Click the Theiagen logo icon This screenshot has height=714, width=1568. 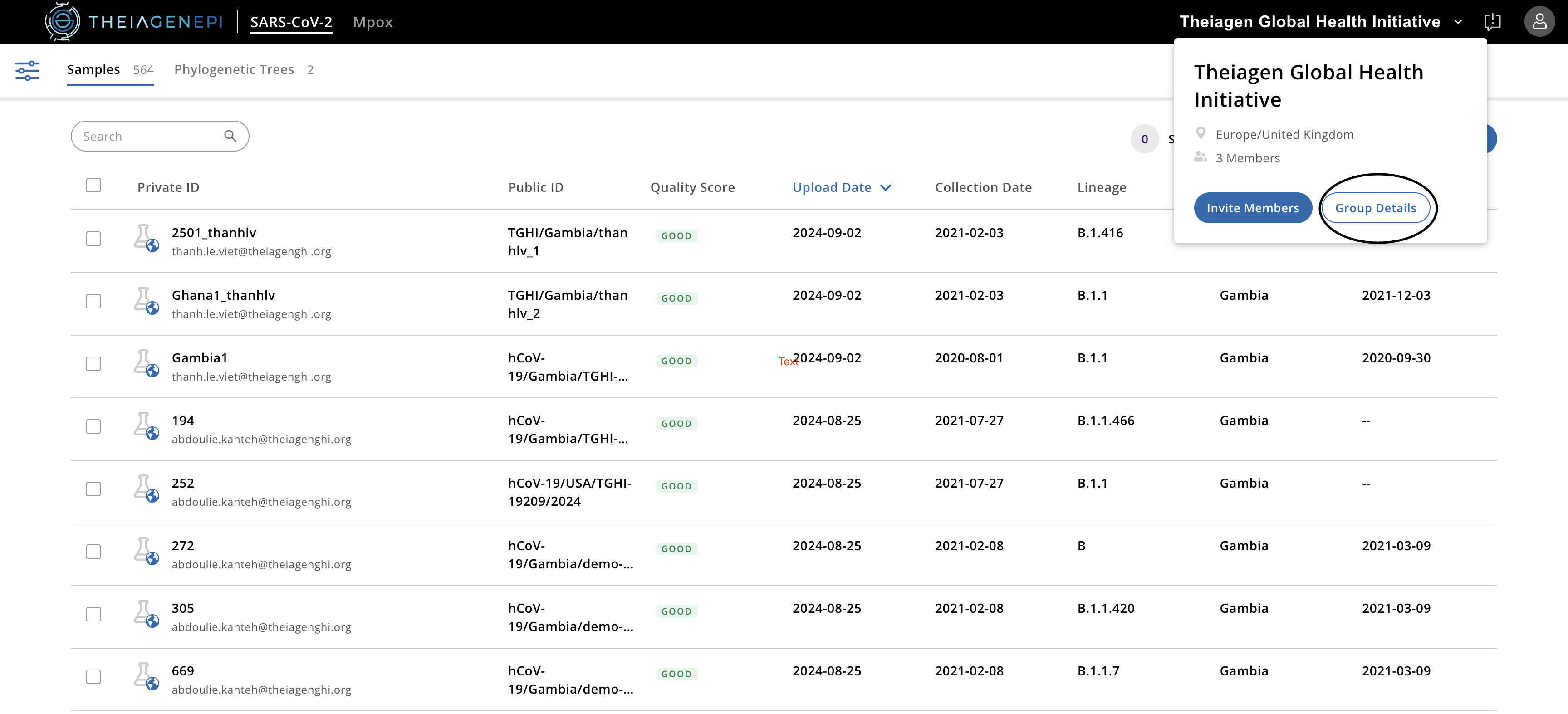(62, 22)
